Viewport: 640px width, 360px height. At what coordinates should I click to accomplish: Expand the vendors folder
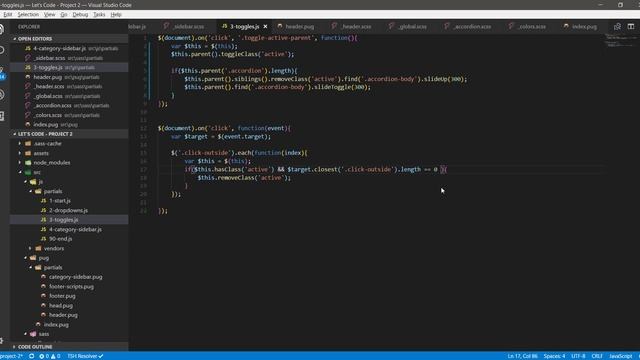coord(53,248)
